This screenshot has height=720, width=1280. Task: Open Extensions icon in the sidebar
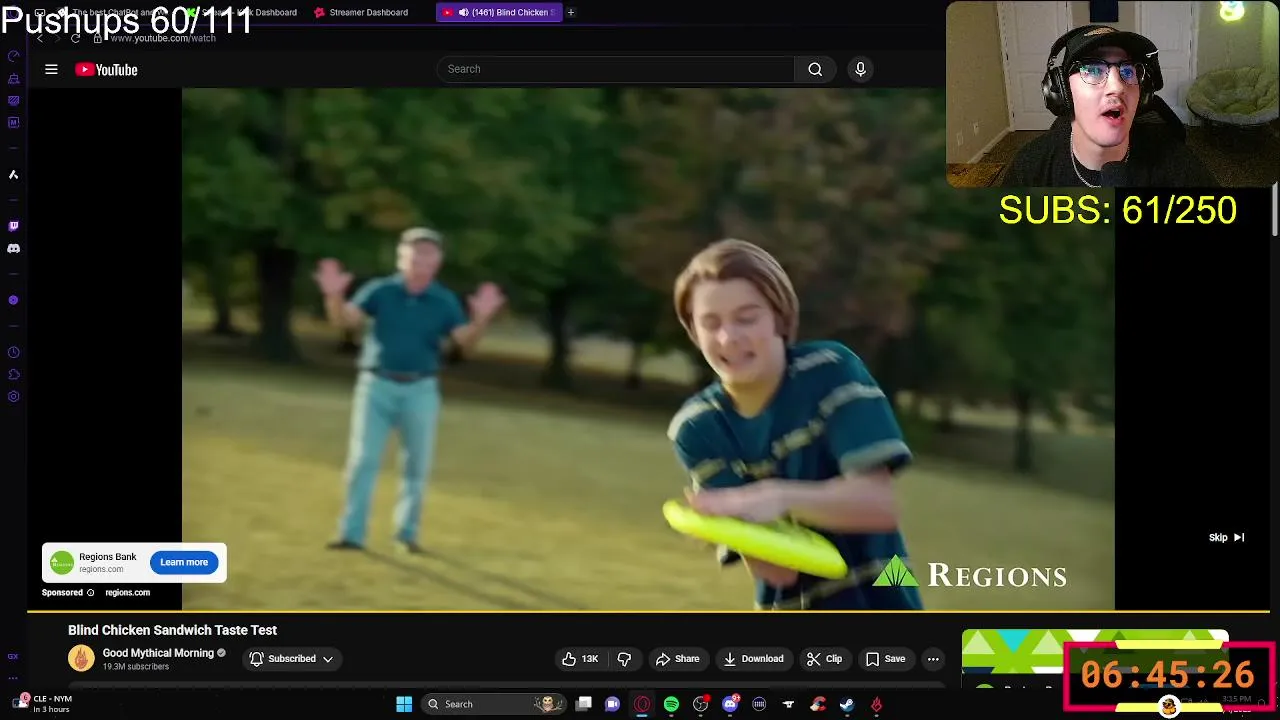13,375
